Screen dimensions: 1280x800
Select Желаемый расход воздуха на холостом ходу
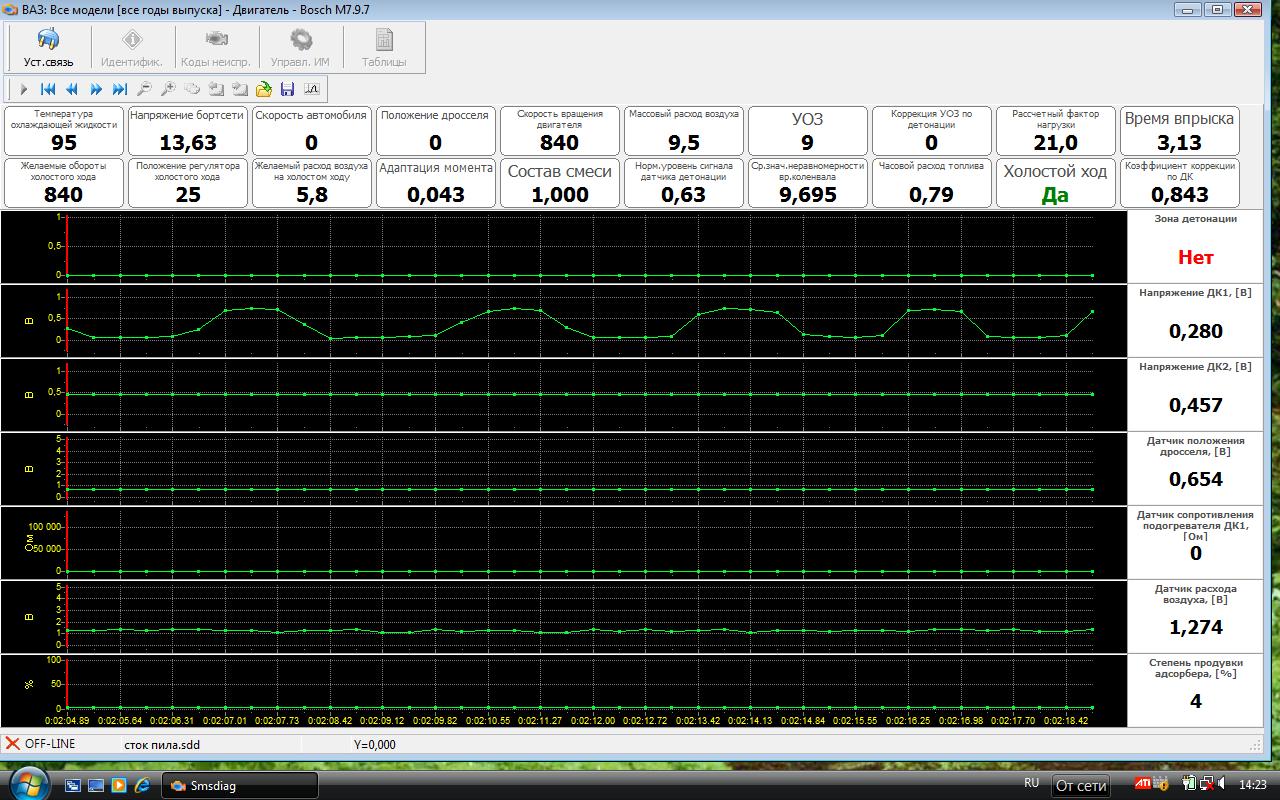click(312, 183)
